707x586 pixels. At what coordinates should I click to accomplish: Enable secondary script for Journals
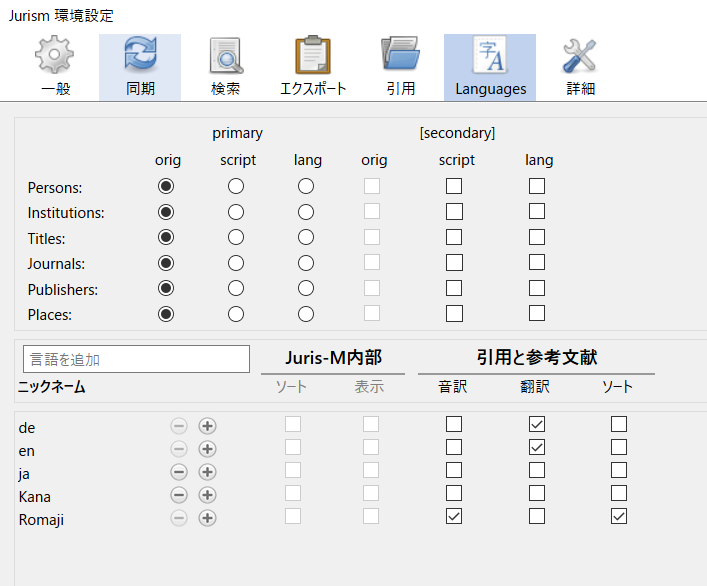(454, 262)
